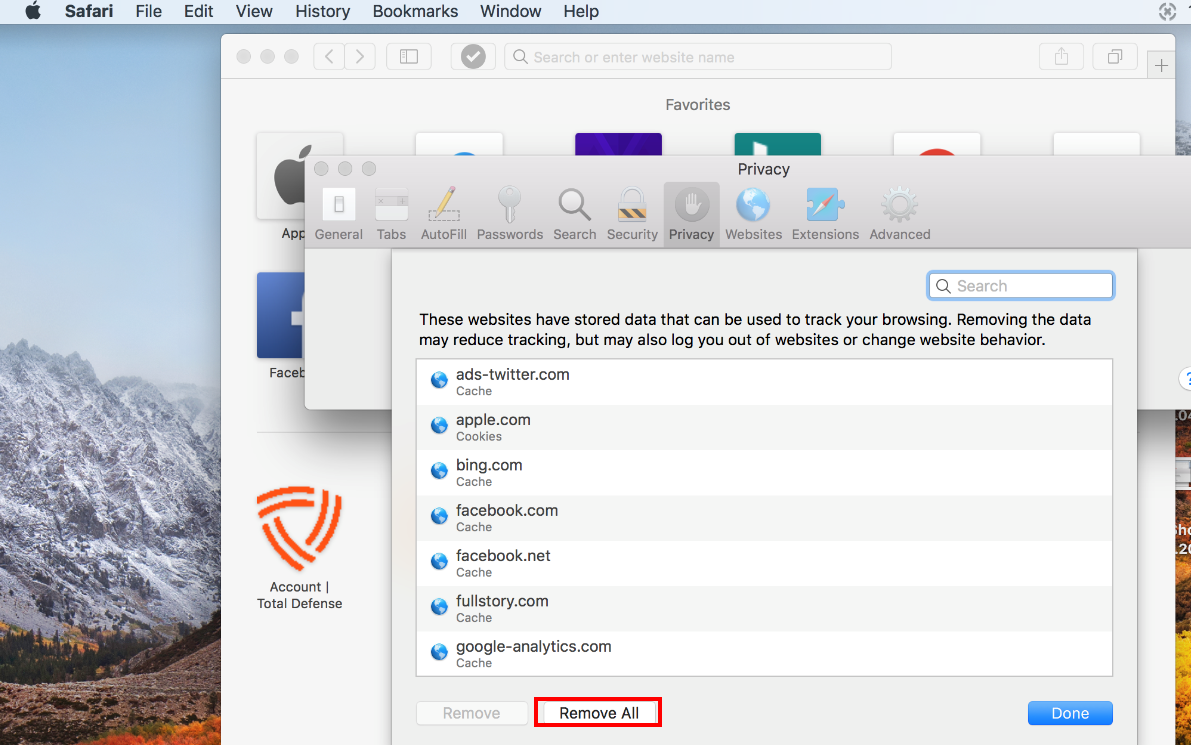1191x745 pixels.
Task: Switch to the AutoFill preferences pane
Action: click(444, 214)
